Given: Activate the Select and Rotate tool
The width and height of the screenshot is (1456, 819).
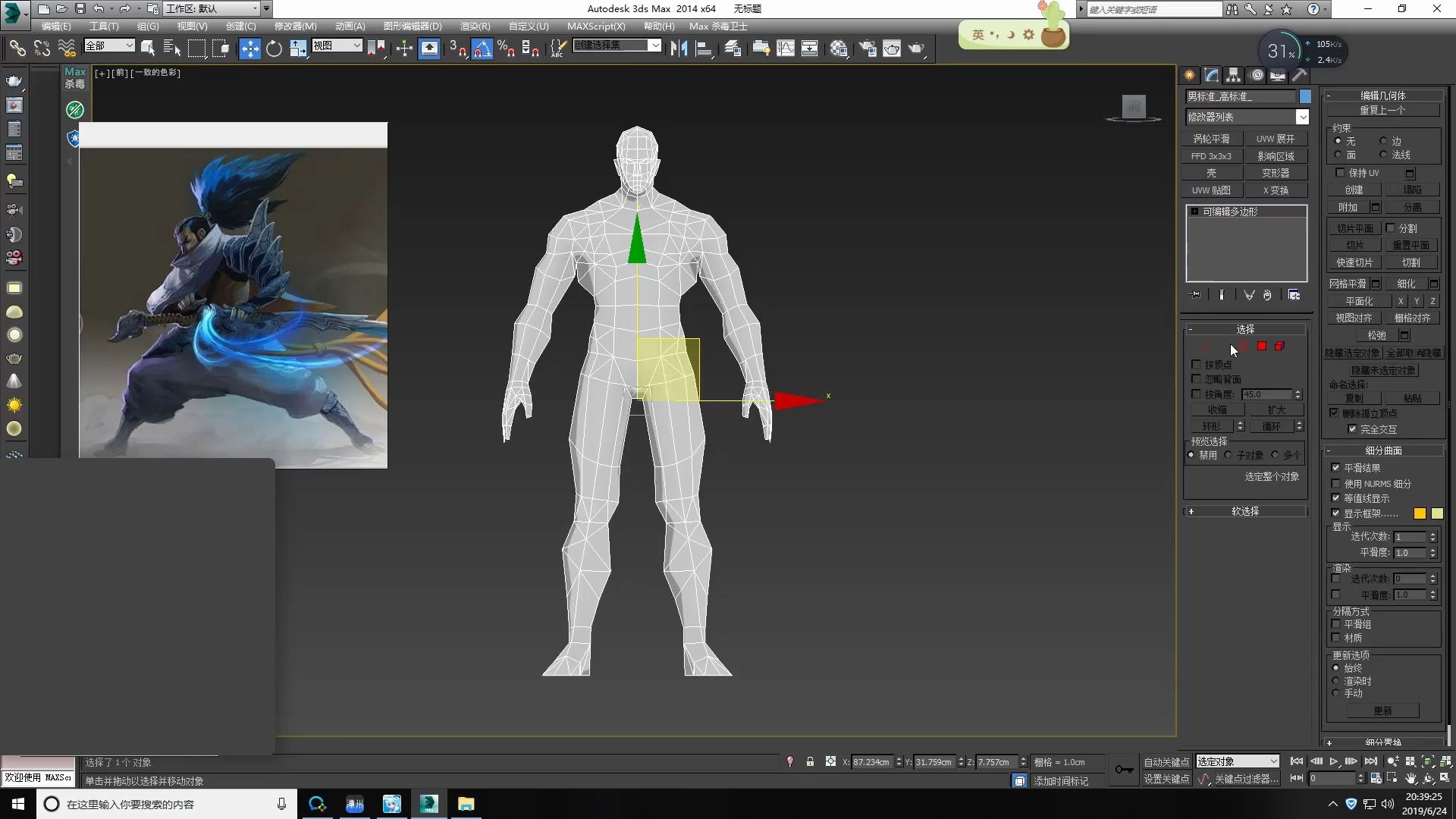Looking at the screenshot, I should point(274,49).
